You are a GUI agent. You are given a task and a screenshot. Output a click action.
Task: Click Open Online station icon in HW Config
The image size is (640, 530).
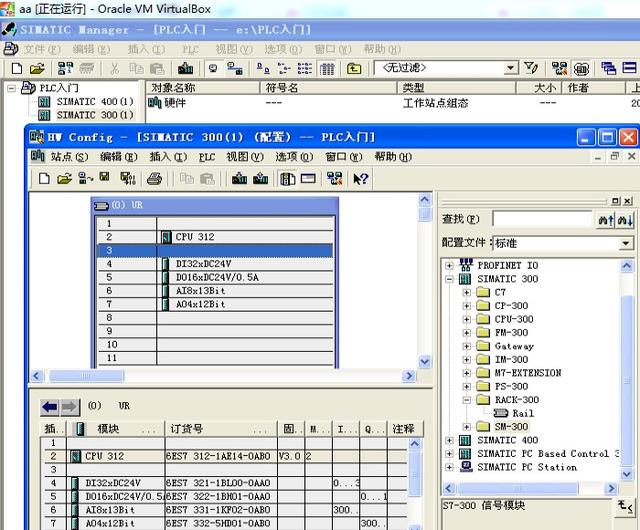86,178
